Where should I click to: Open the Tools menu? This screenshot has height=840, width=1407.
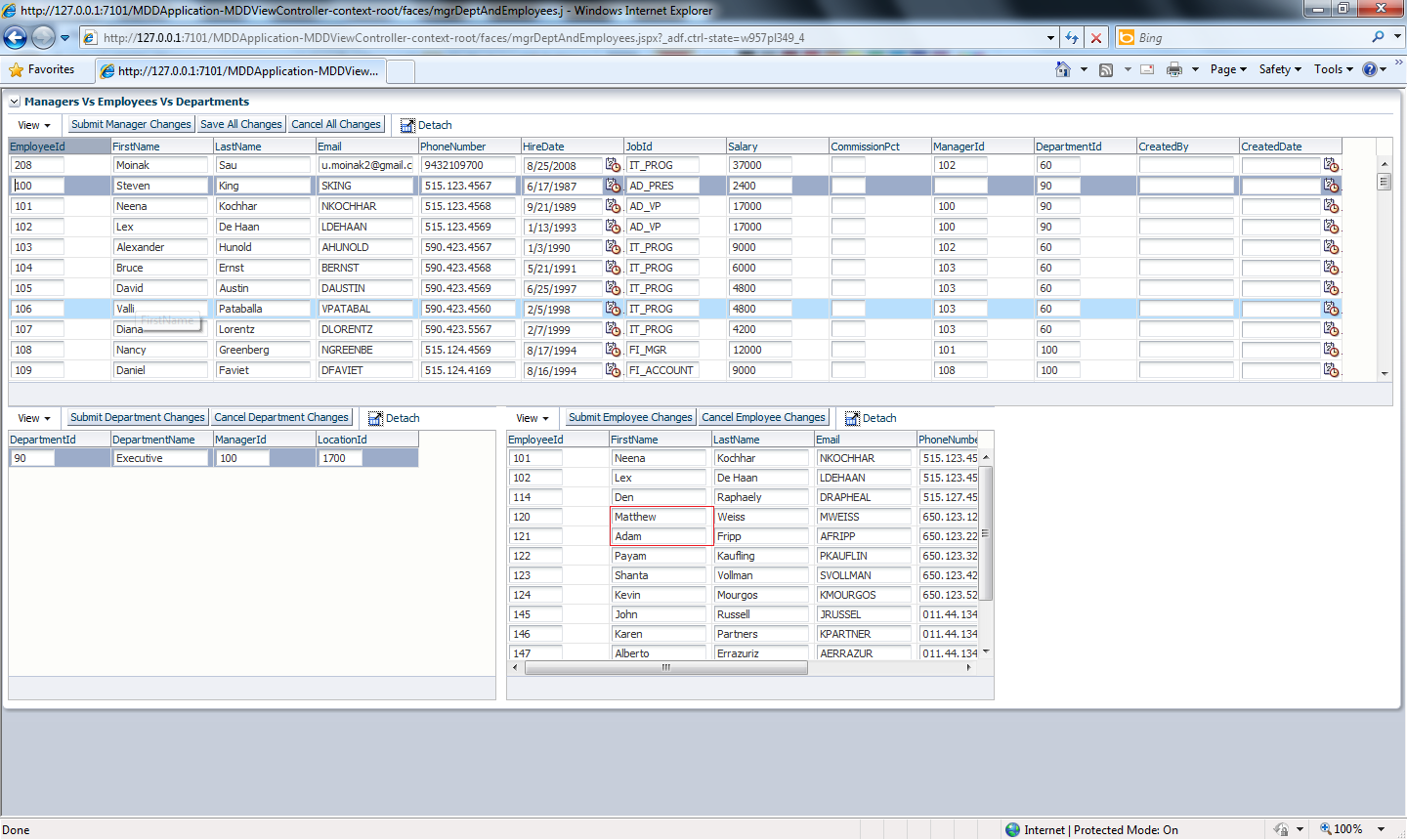(1334, 69)
